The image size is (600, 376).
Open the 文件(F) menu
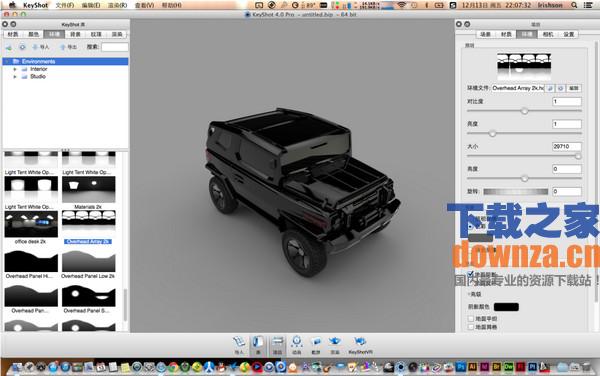[x=65, y=5]
